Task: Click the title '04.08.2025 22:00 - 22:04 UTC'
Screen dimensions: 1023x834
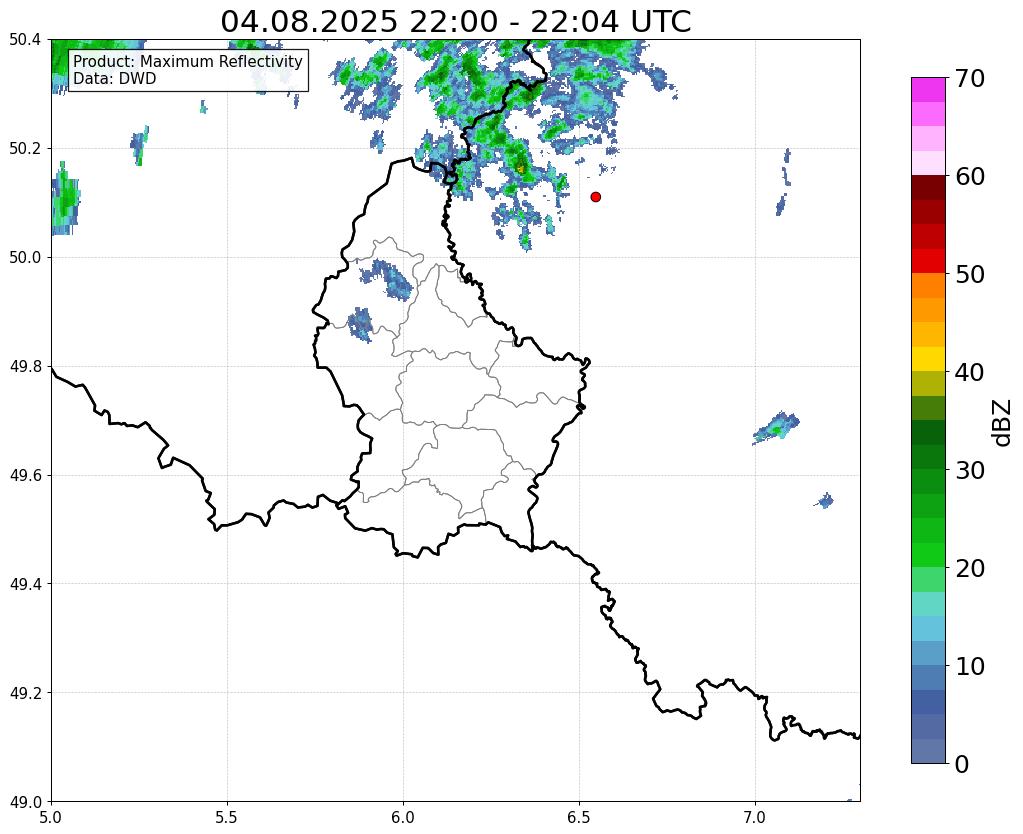Action: pyautogui.click(x=455, y=21)
